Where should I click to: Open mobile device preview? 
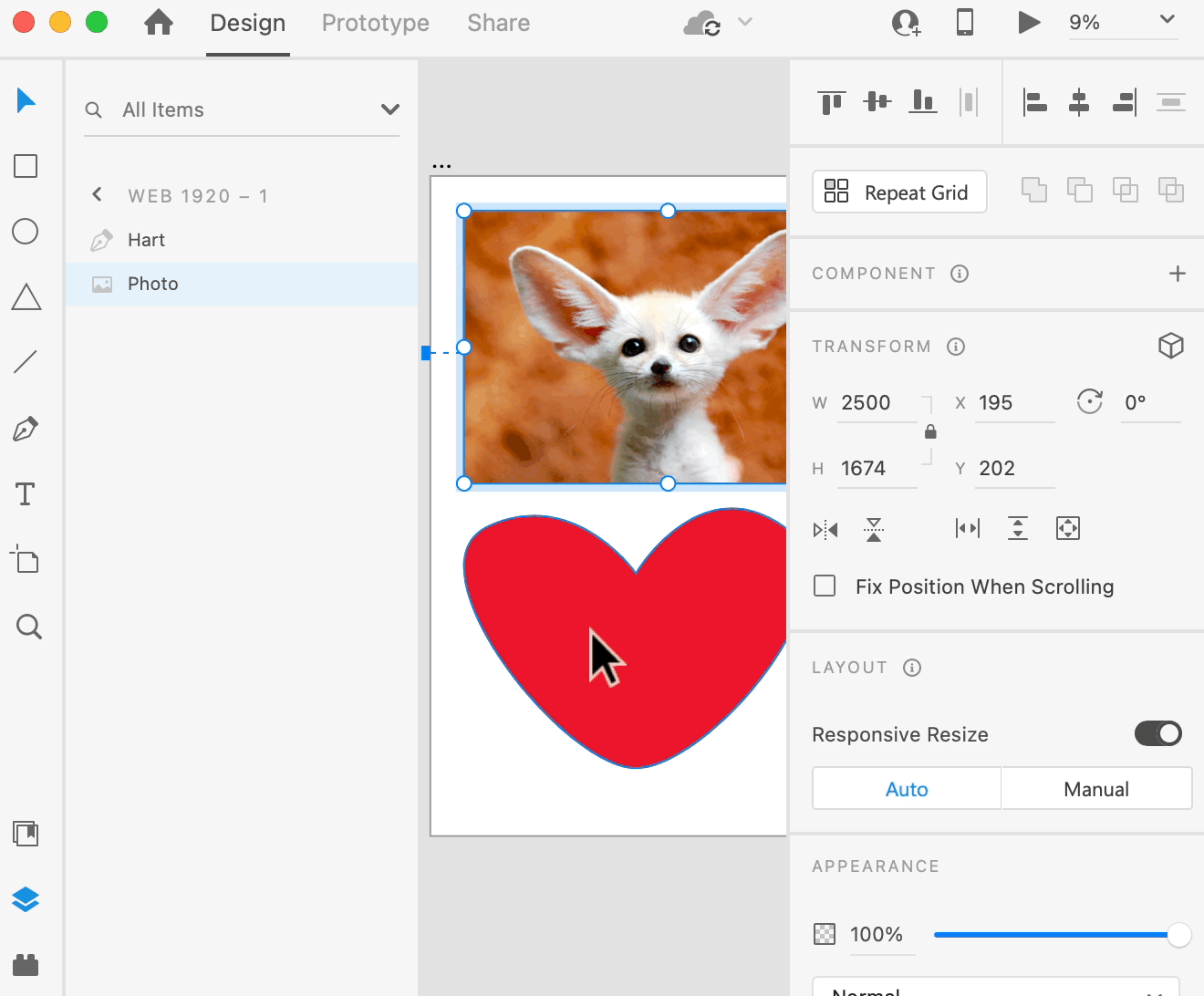965,22
